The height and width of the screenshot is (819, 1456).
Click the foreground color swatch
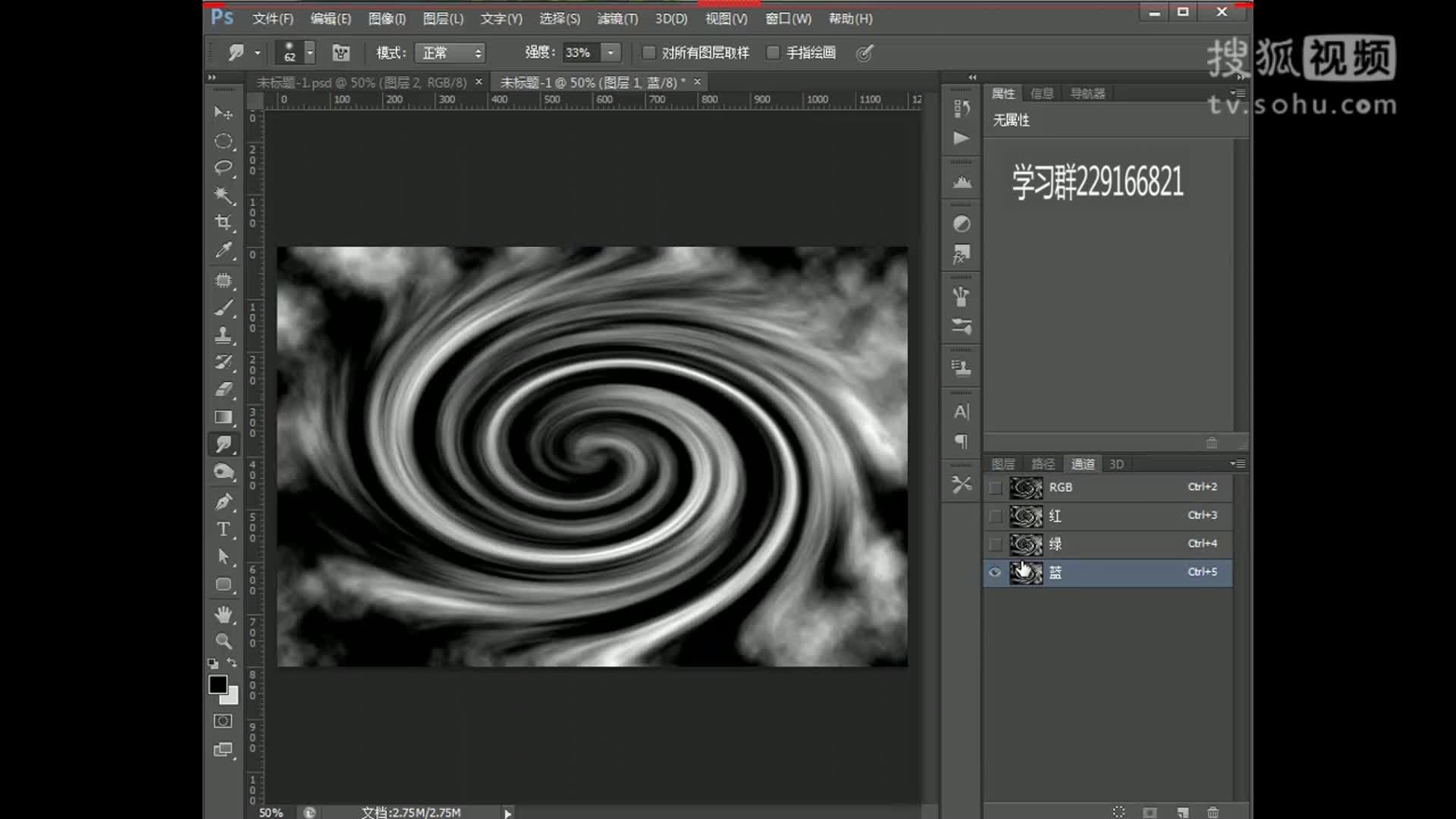pos(218,685)
